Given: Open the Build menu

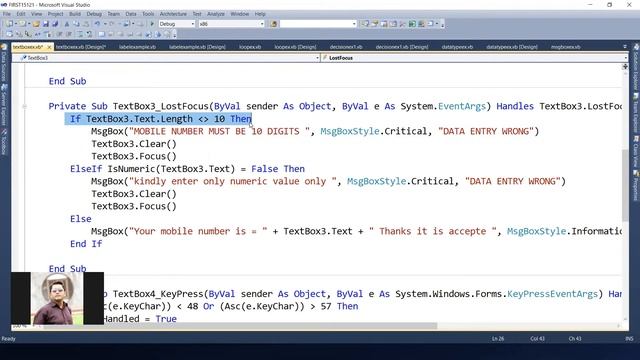Looking at the screenshot, I should pos(75,14).
